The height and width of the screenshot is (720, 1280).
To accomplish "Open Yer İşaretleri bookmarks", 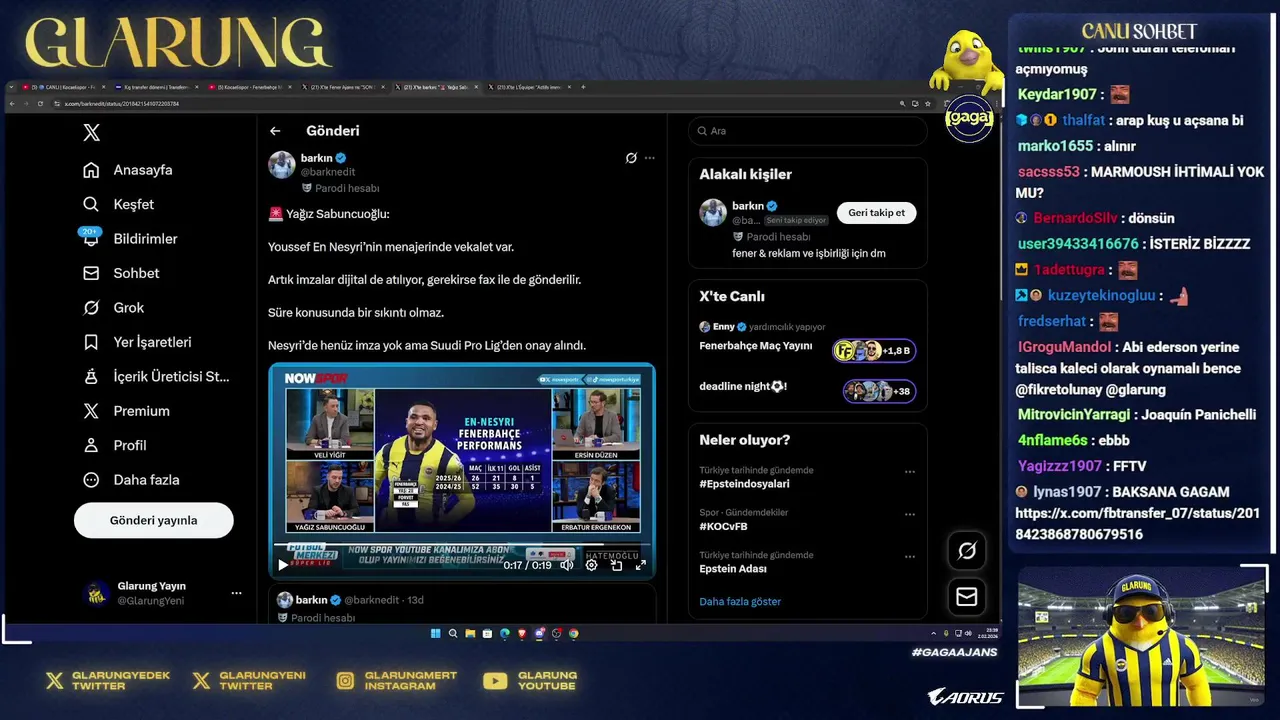I will (x=137, y=342).
